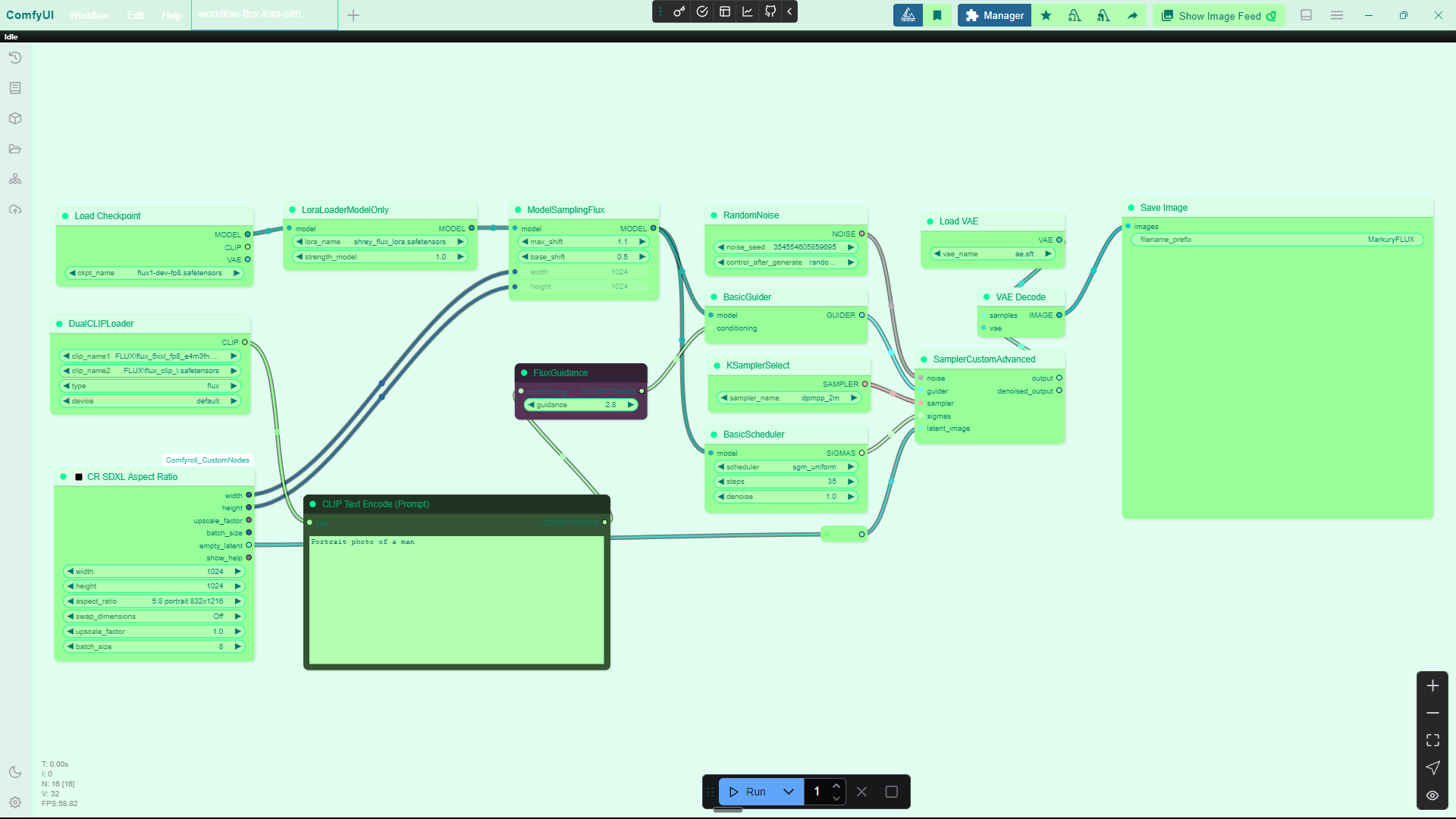Open the Manager button

point(994,15)
